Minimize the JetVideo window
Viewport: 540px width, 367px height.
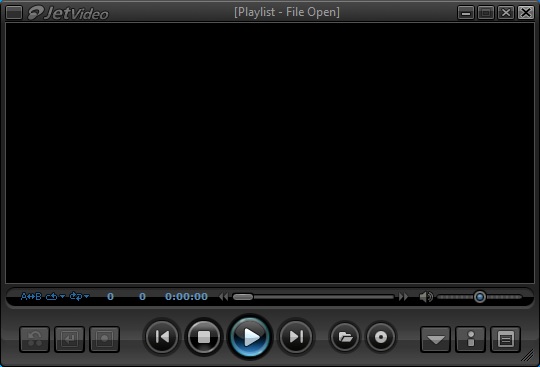(x=466, y=13)
